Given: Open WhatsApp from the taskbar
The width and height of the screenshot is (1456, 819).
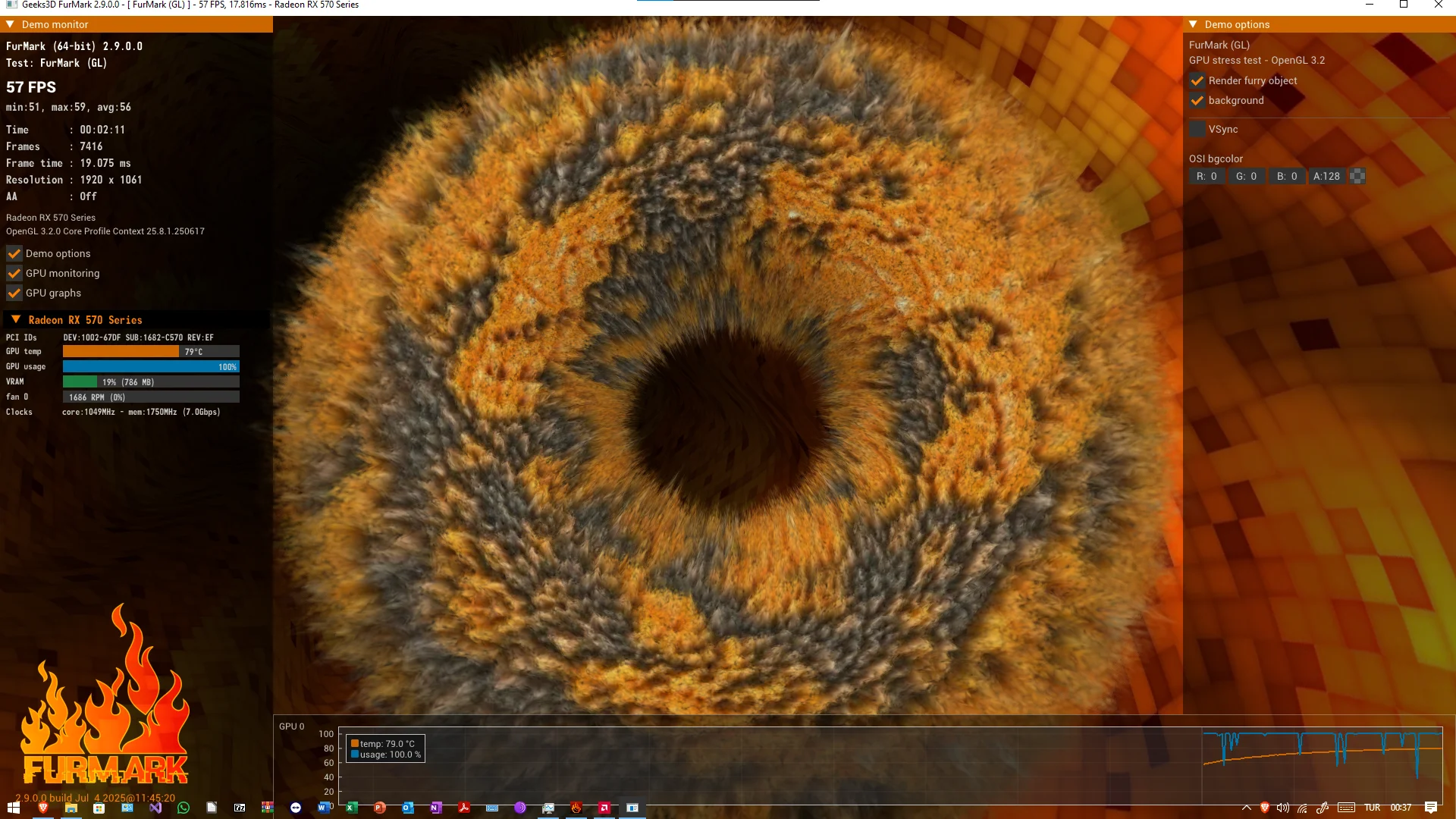Looking at the screenshot, I should [x=184, y=808].
